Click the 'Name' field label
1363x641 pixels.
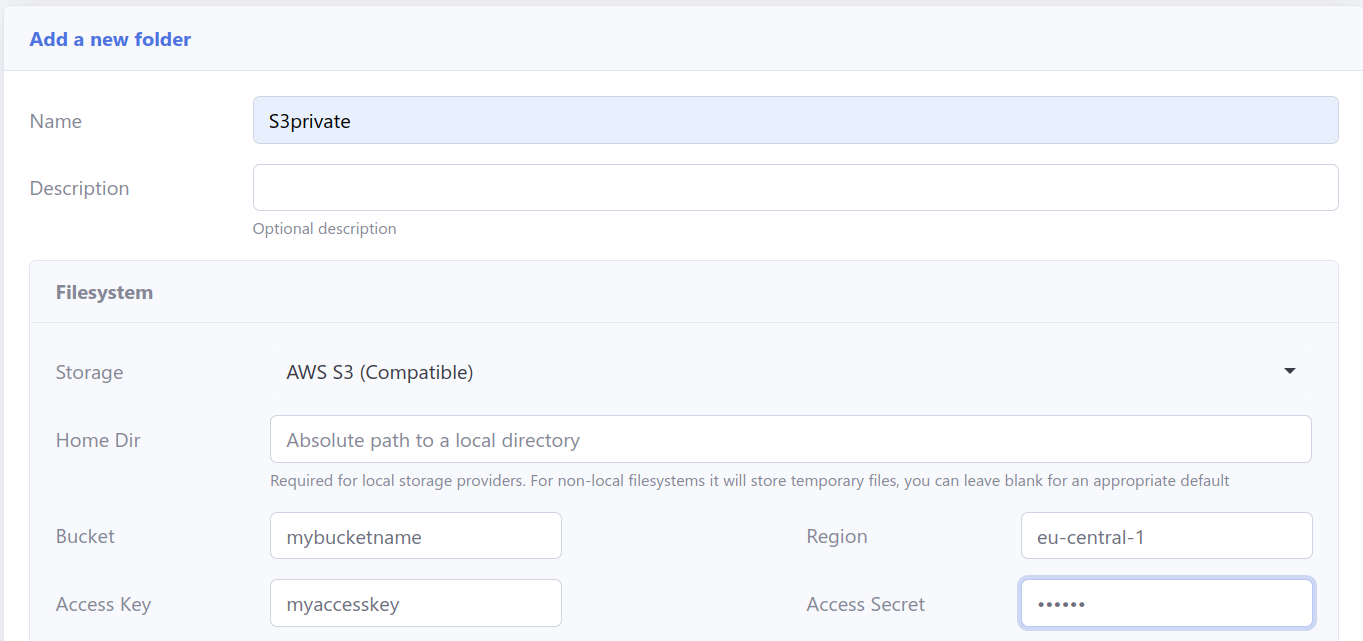coord(56,122)
